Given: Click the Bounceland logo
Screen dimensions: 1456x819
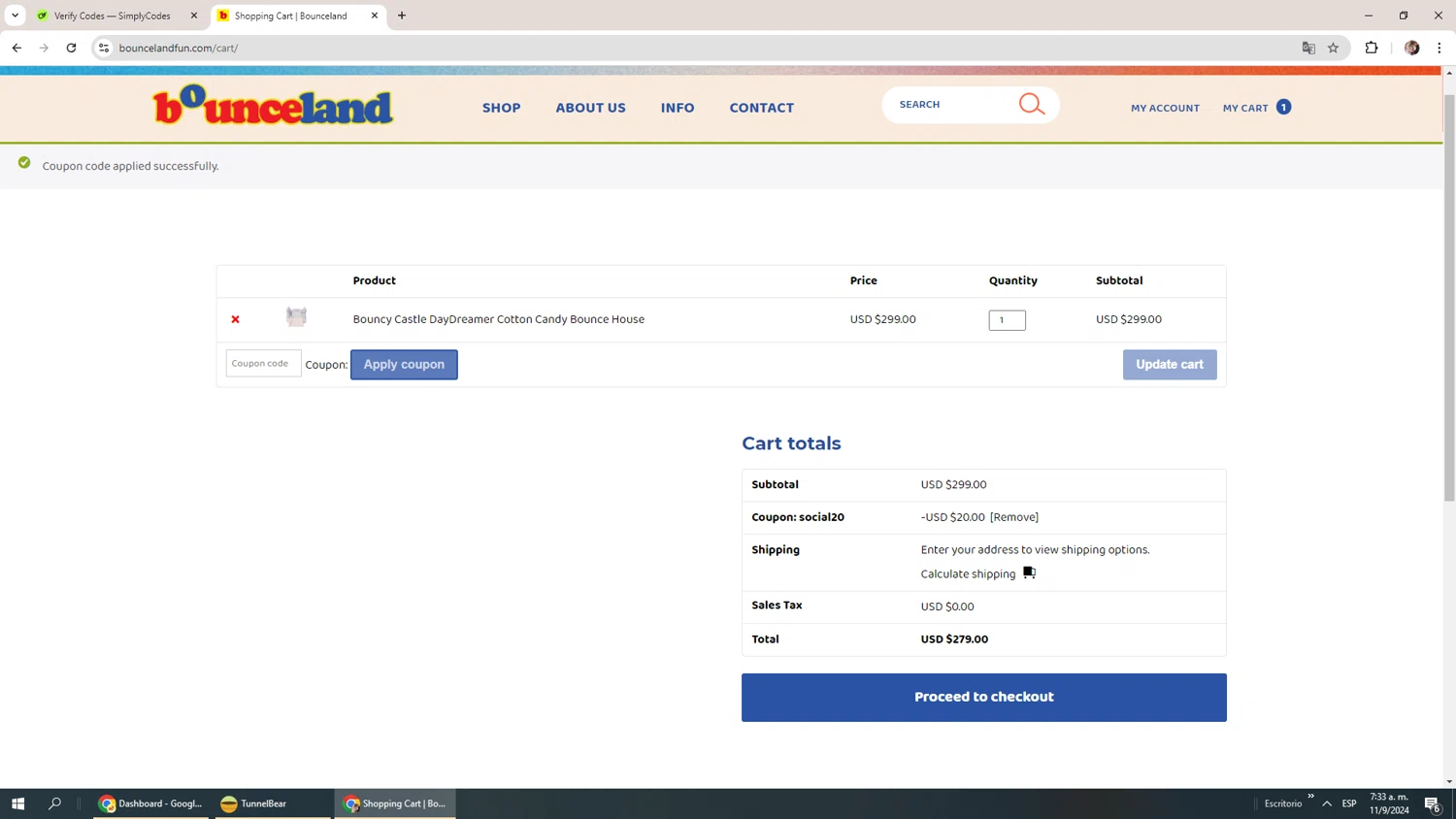Looking at the screenshot, I should [273, 106].
